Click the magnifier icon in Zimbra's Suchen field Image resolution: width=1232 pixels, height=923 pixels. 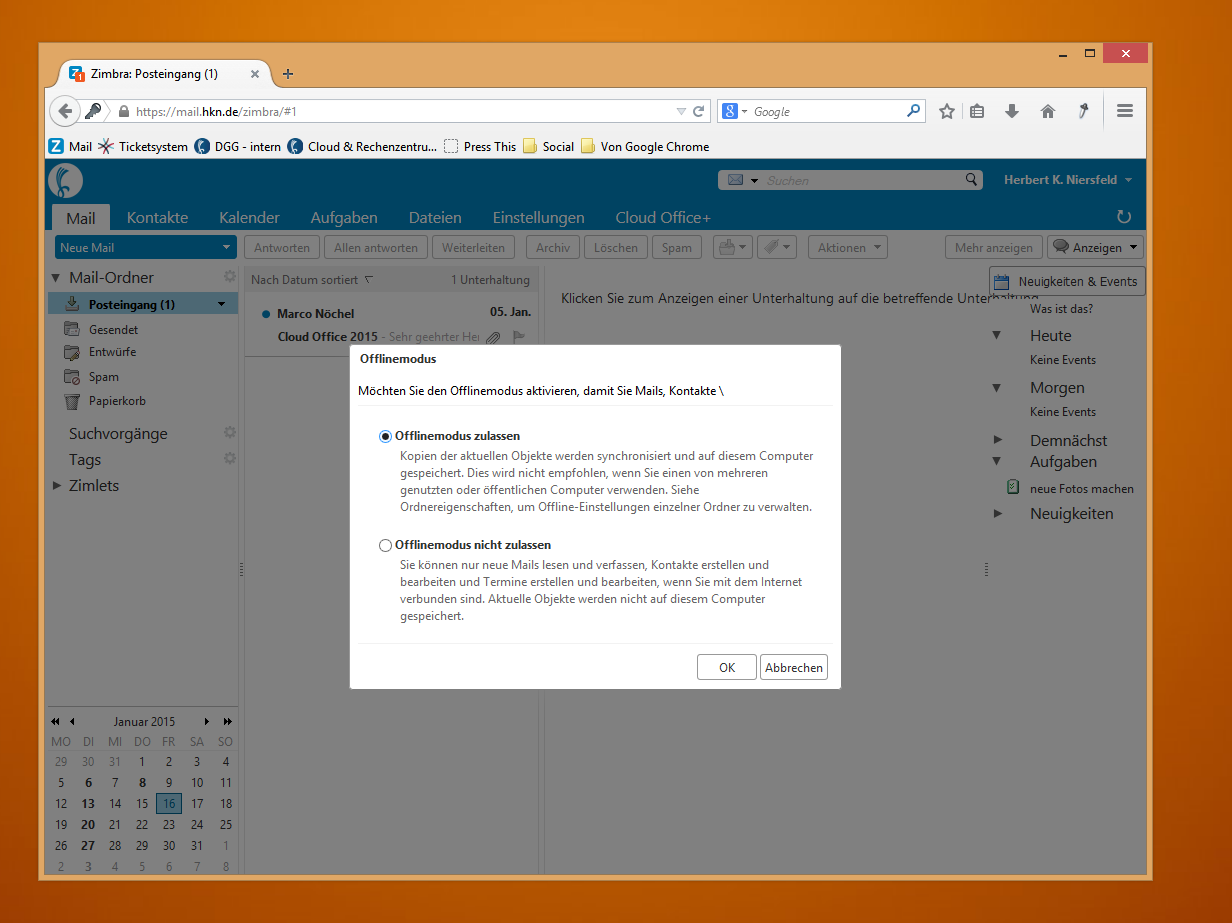point(971,180)
